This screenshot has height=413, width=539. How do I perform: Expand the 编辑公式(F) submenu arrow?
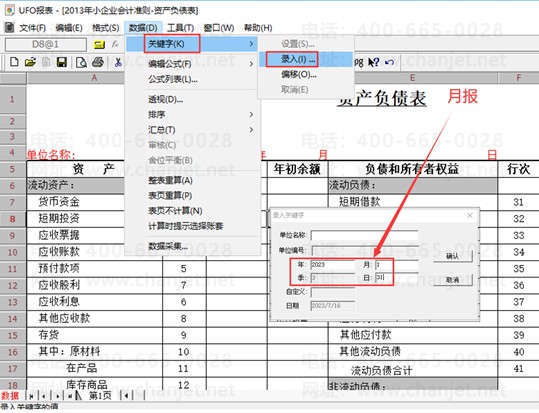point(251,64)
